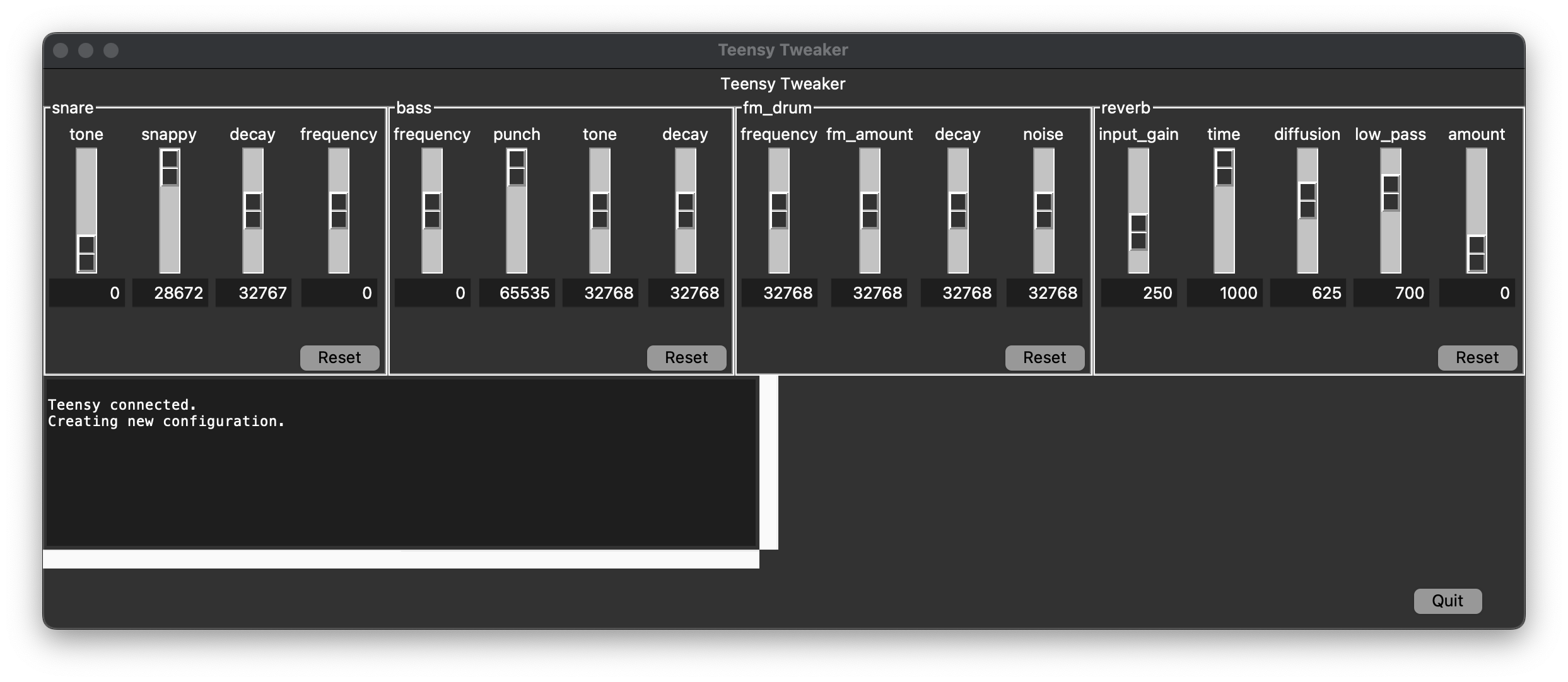Click the snare frequency value field
Screen dimensions: 1568x682
click(339, 293)
